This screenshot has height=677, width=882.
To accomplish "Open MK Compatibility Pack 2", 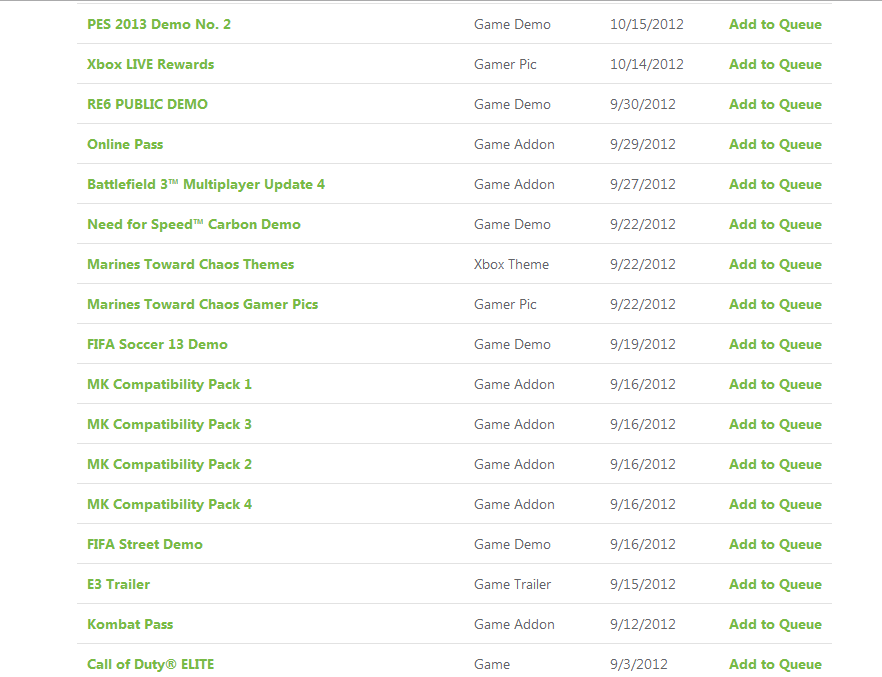I will [169, 464].
